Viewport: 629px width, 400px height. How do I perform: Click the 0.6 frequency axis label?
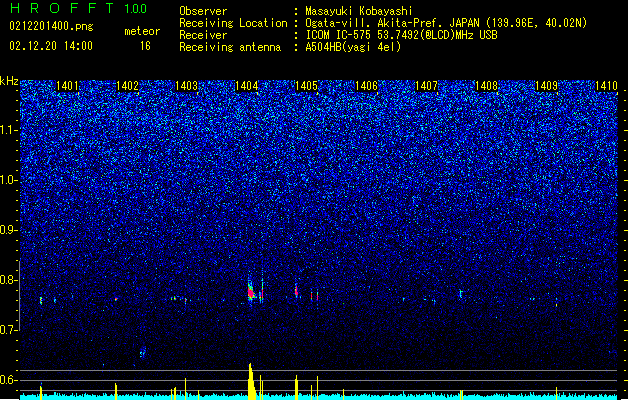[x=9, y=380]
